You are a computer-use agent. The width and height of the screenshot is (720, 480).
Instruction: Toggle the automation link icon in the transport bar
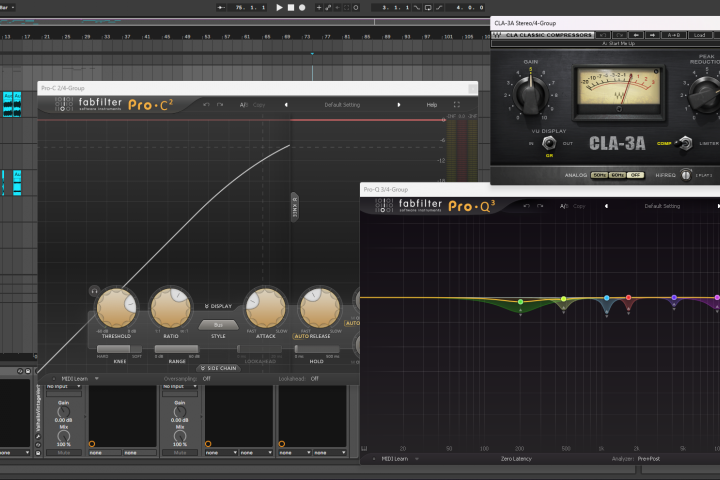pyautogui.click(x=328, y=7)
